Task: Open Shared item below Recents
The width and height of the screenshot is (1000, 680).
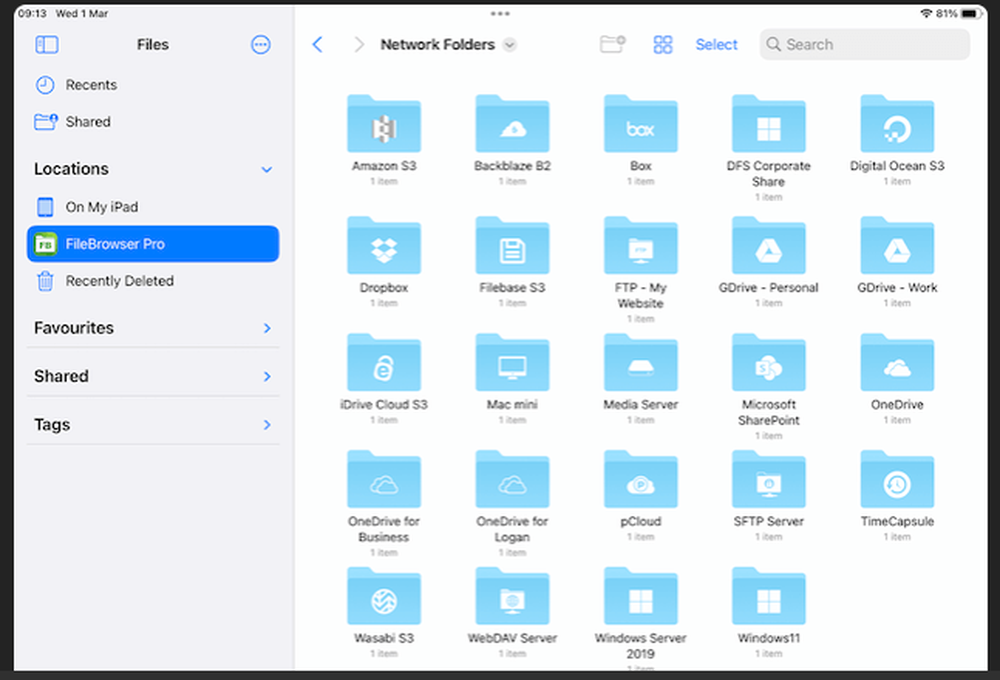Action: pos(153,122)
